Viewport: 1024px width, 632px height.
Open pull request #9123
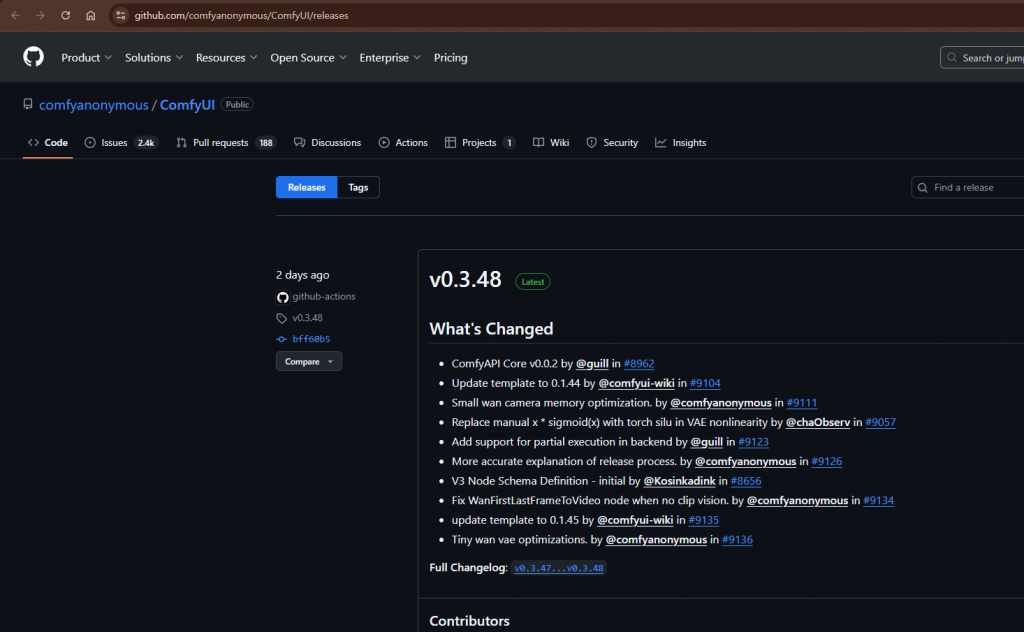(753, 442)
